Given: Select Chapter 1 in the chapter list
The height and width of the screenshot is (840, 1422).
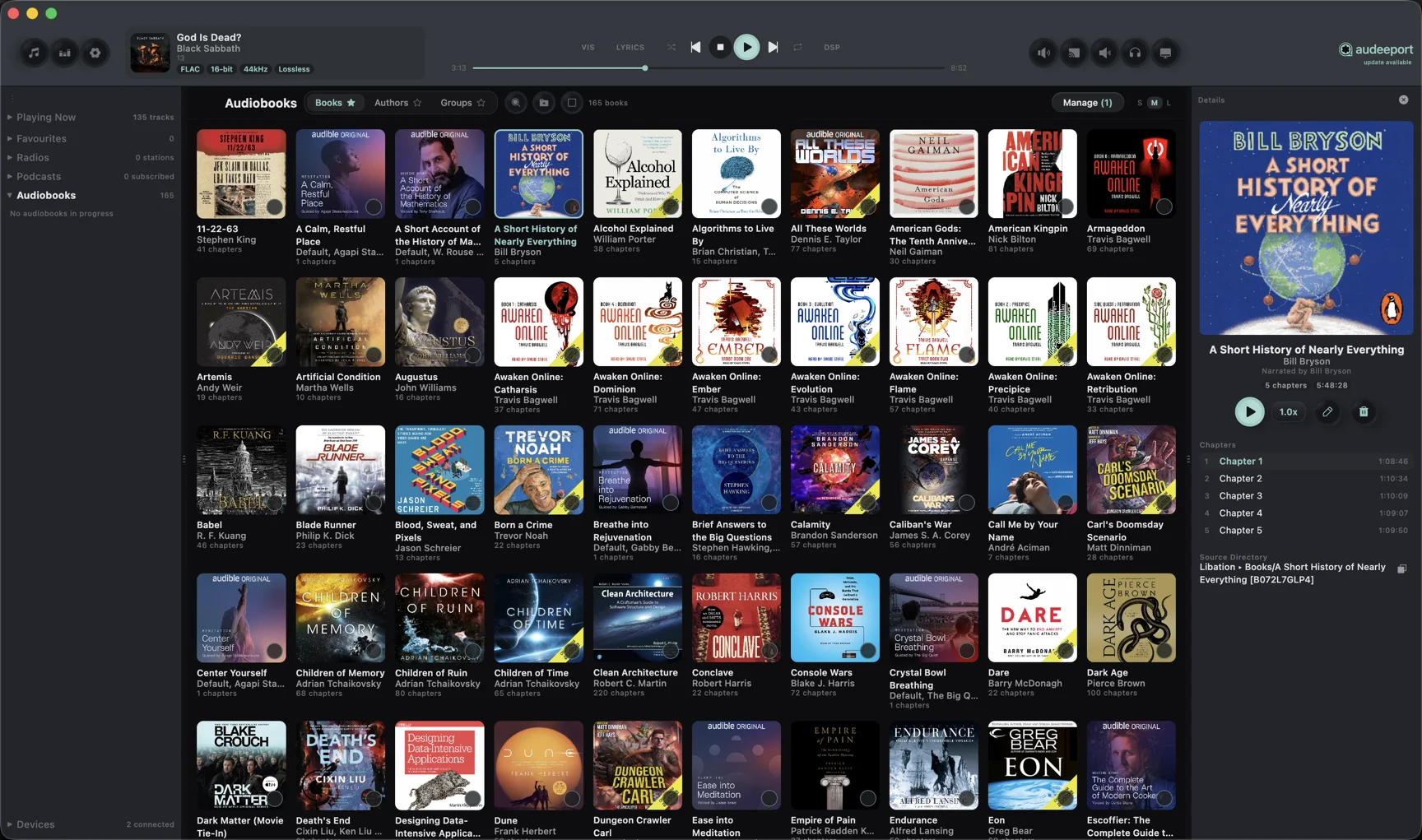Looking at the screenshot, I should click(x=1306, y=462).
